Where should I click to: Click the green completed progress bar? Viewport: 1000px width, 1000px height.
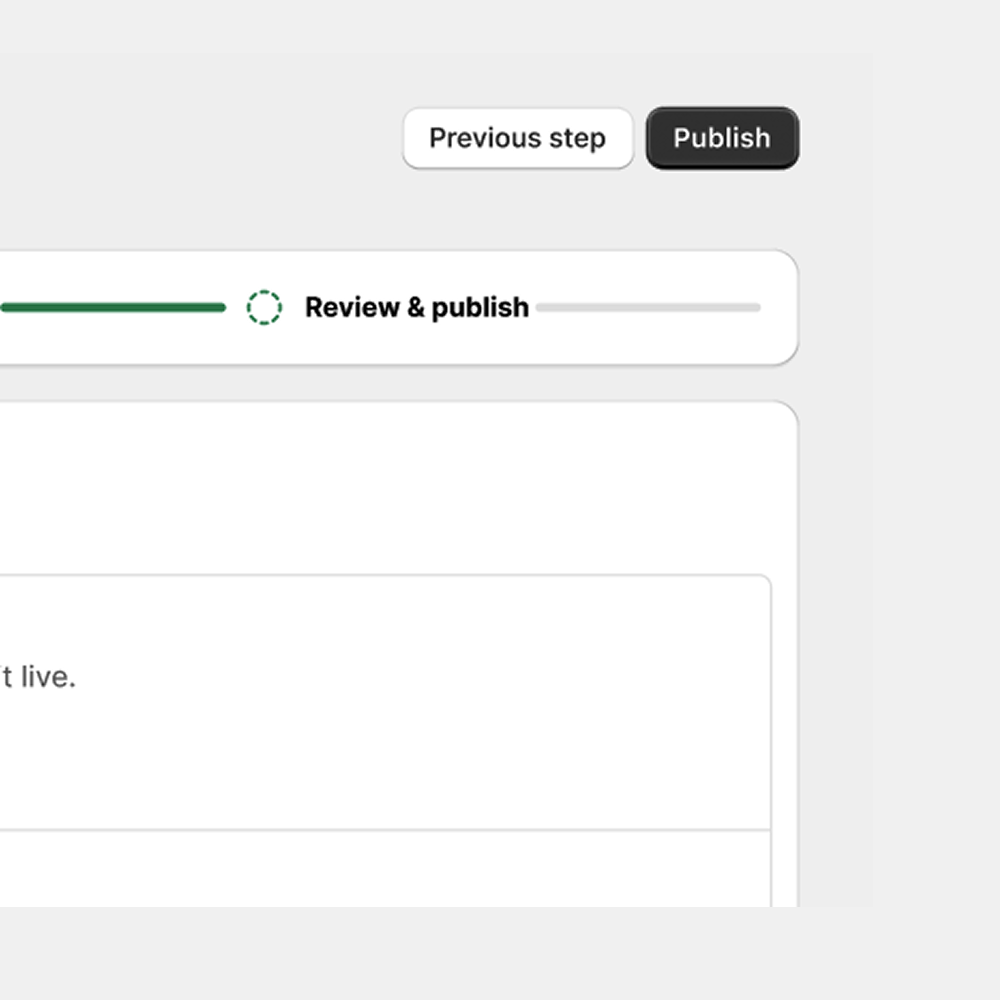(113, 307)
